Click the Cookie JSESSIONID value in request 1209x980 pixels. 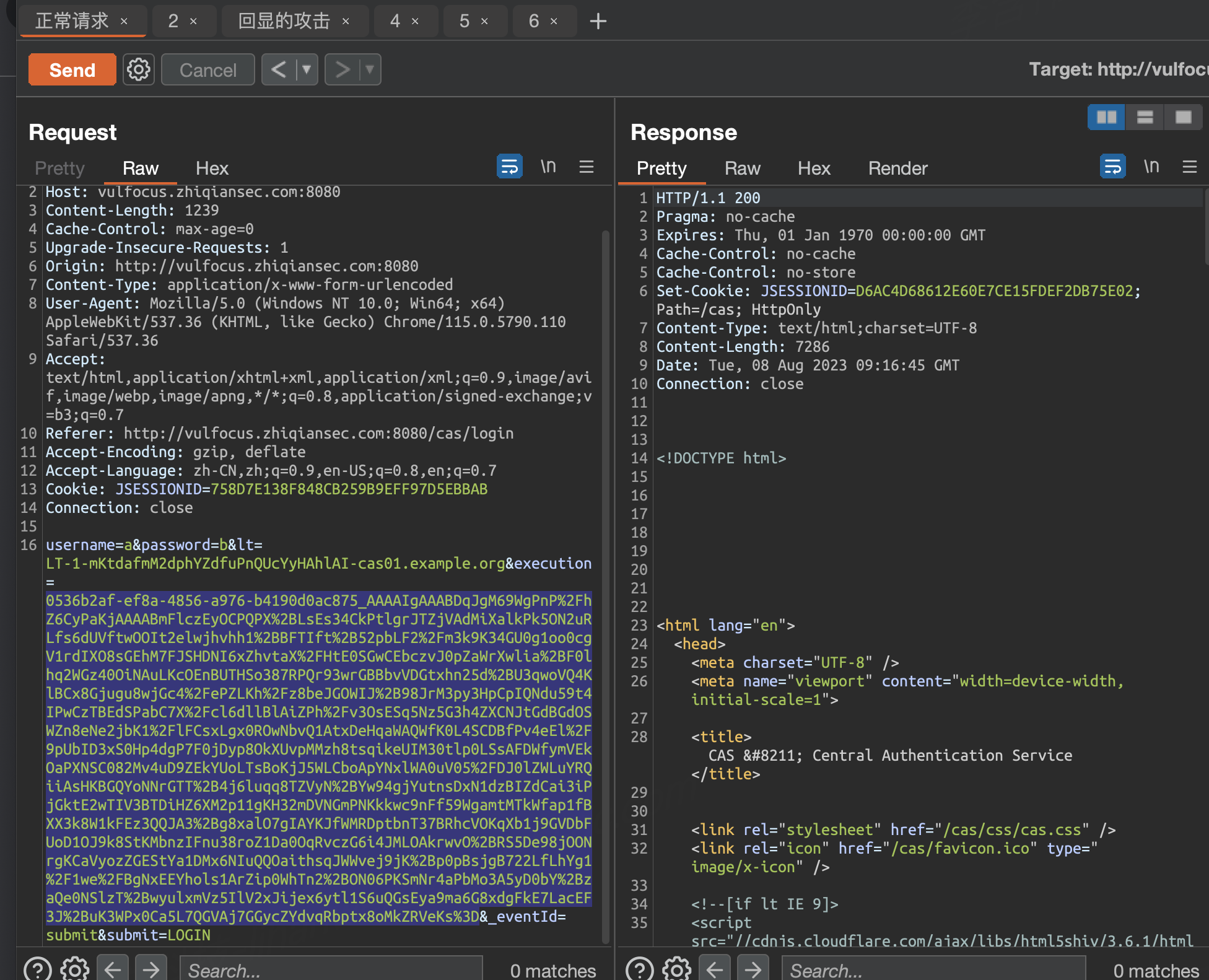[x=349, y=489]
